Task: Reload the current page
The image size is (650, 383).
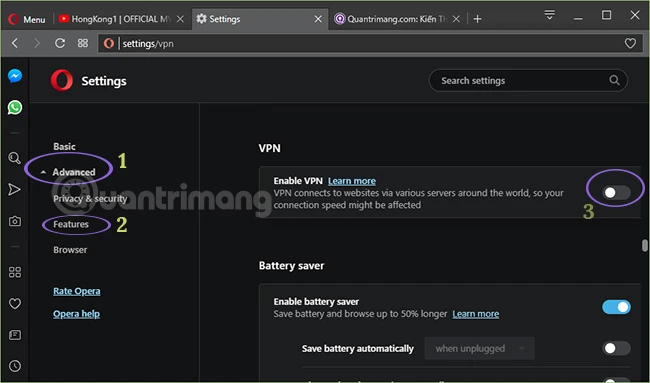Action: (60, 43)
